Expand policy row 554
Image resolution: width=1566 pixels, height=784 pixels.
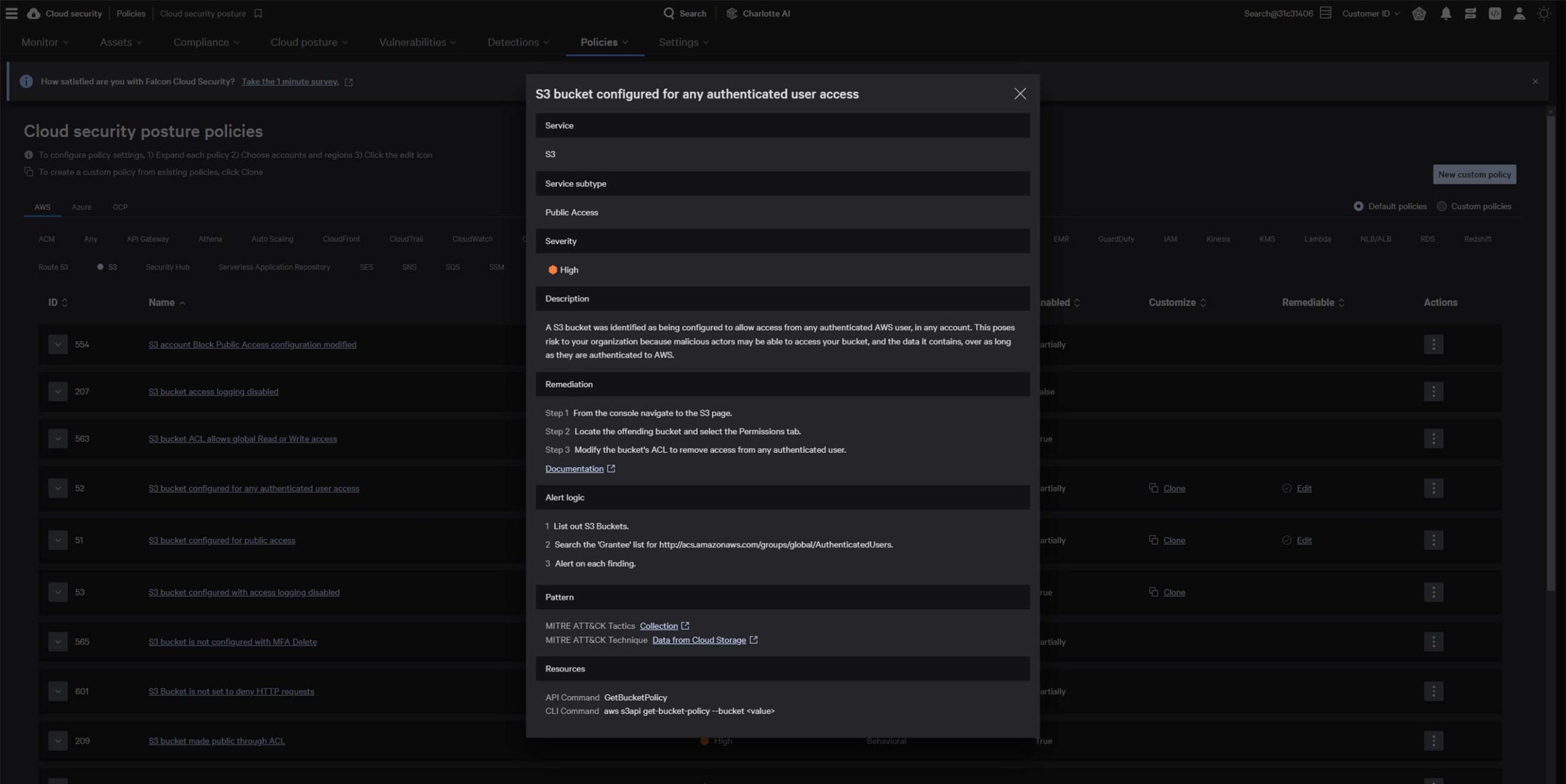58,344
